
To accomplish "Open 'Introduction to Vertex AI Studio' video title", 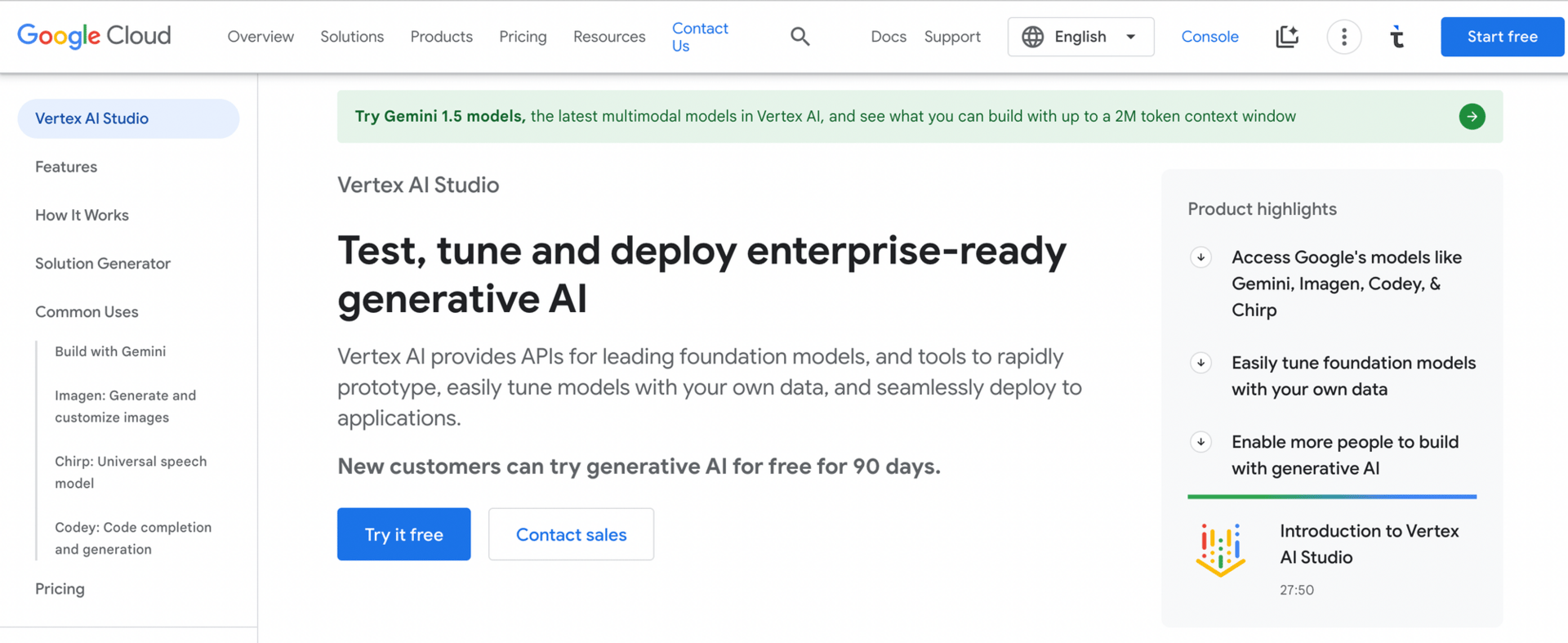I will tap(1370, 544).
